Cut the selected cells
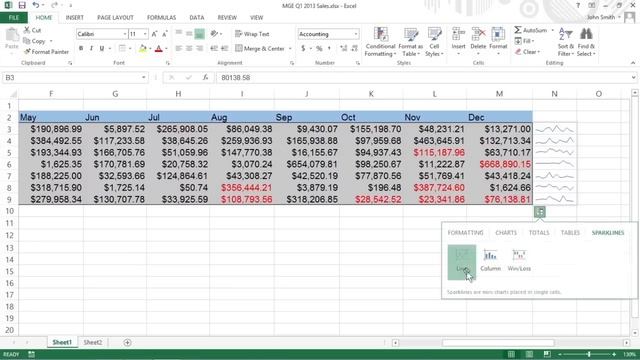Viewport: 640px width, 360px height. click(x=32, y=30)
